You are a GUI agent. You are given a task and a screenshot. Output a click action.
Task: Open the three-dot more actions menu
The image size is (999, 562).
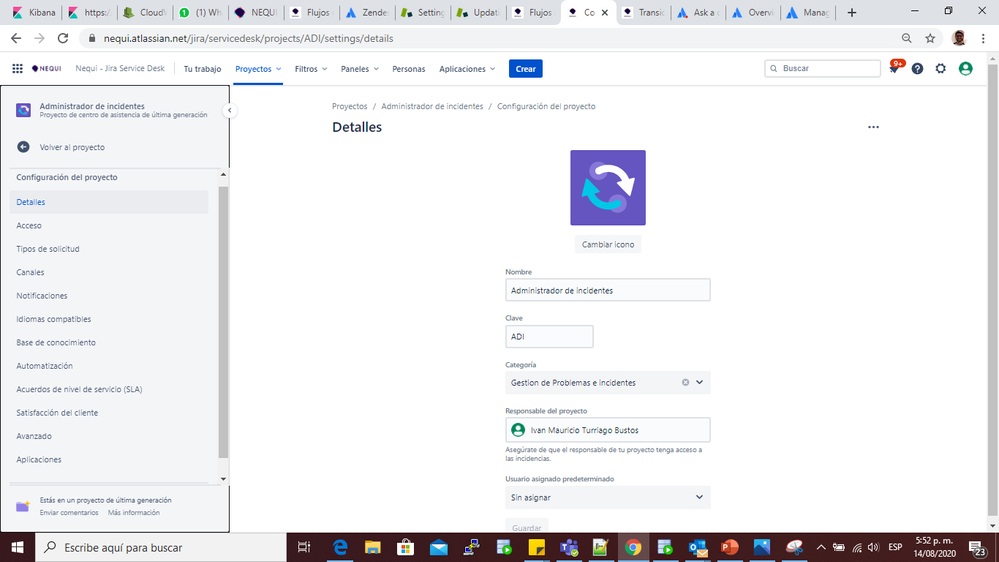873,128
